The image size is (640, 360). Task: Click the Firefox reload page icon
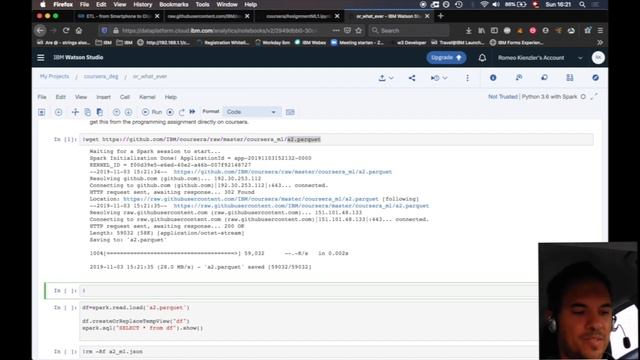[66, 31]
